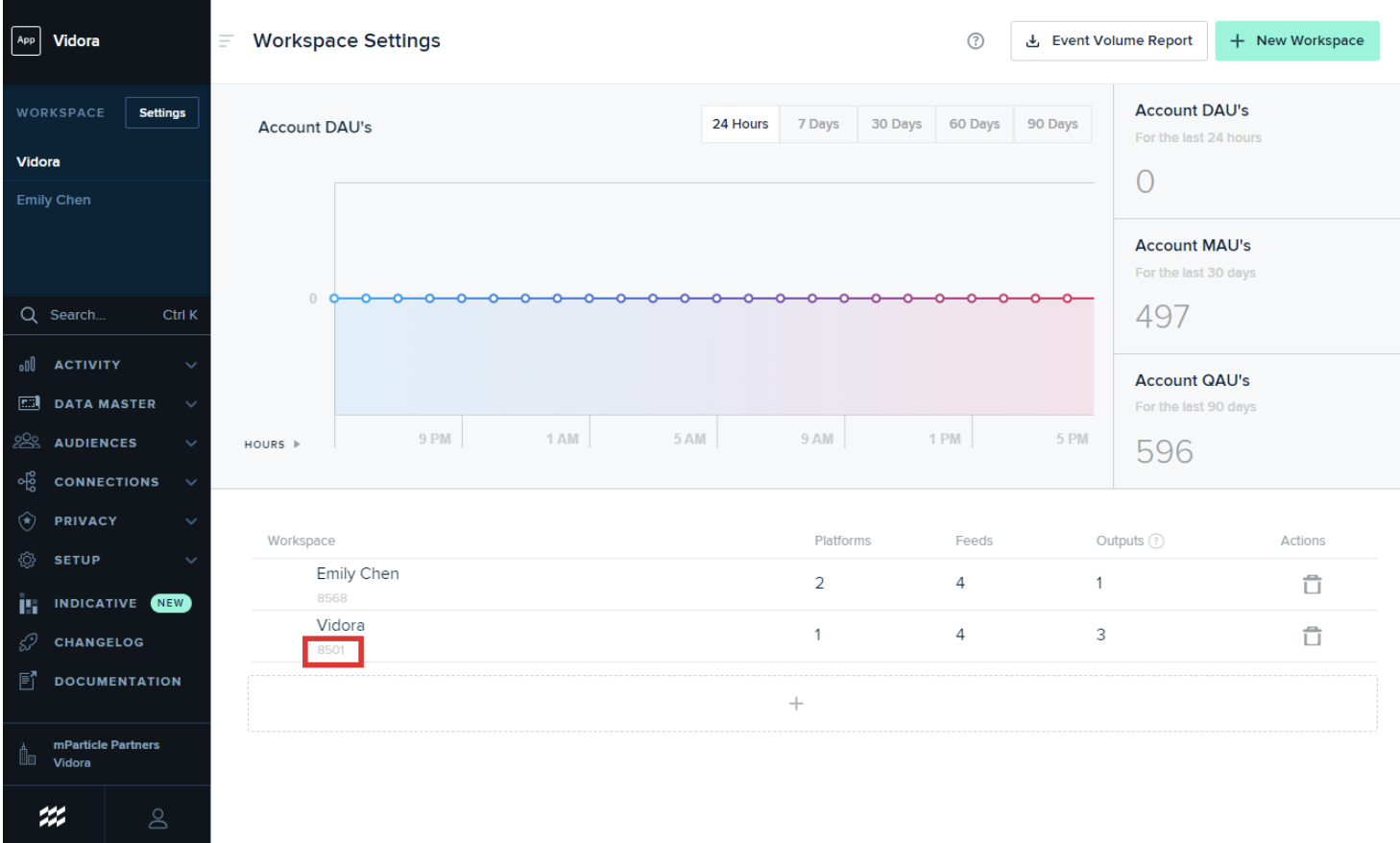Screen dimensions: 1400x843
Task: Switch to the Emily Chen sidebar workspace
Action: [54, 200]
